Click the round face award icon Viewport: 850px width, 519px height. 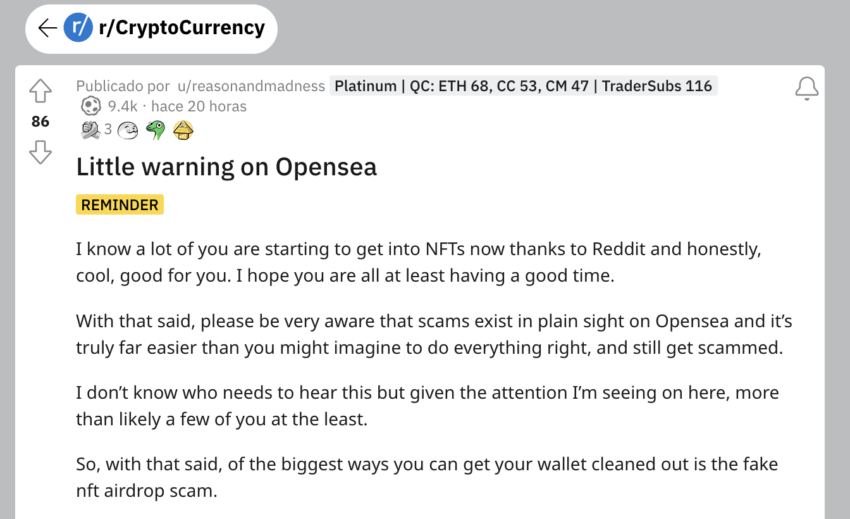(x=128, y=129)
